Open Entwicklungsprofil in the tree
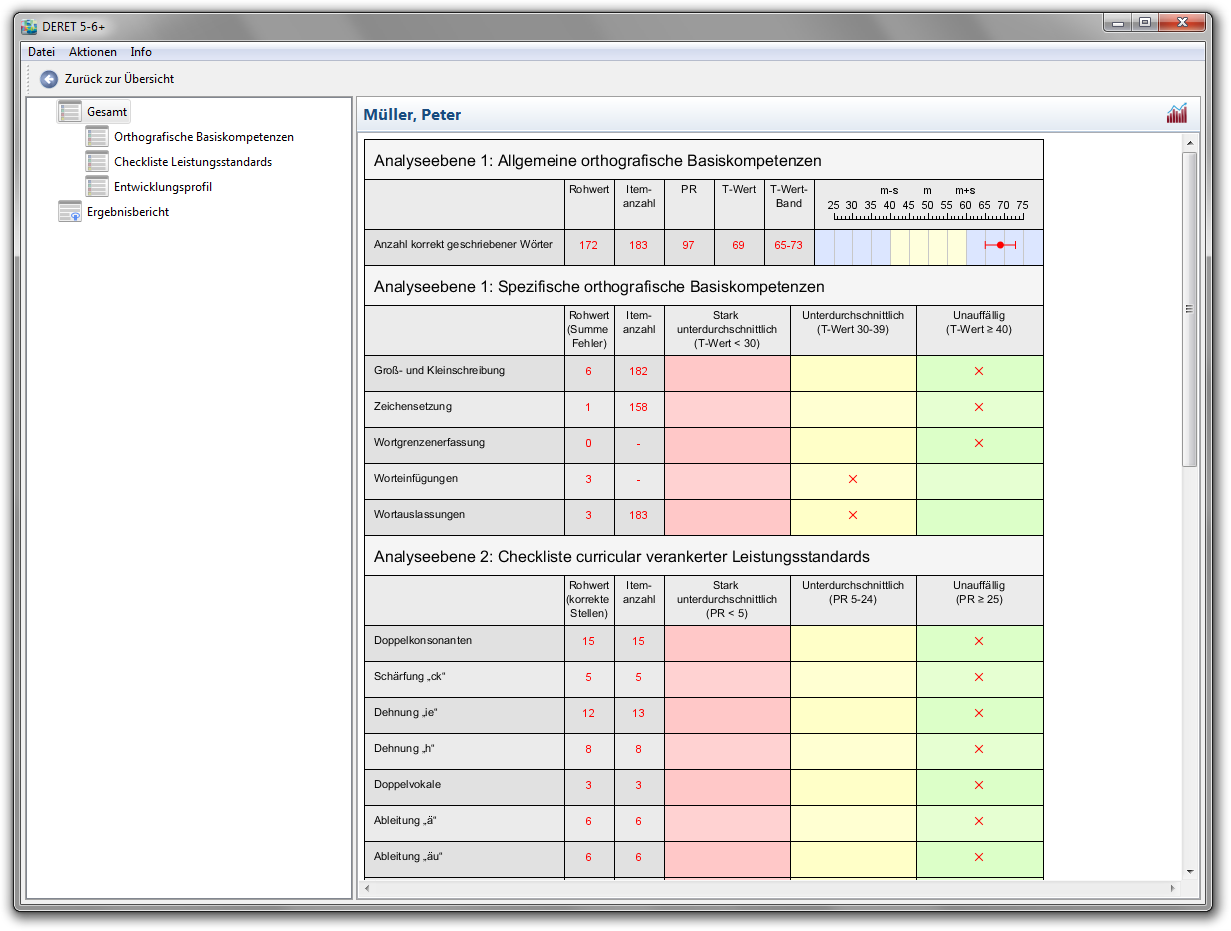 [x=163, y=187]
